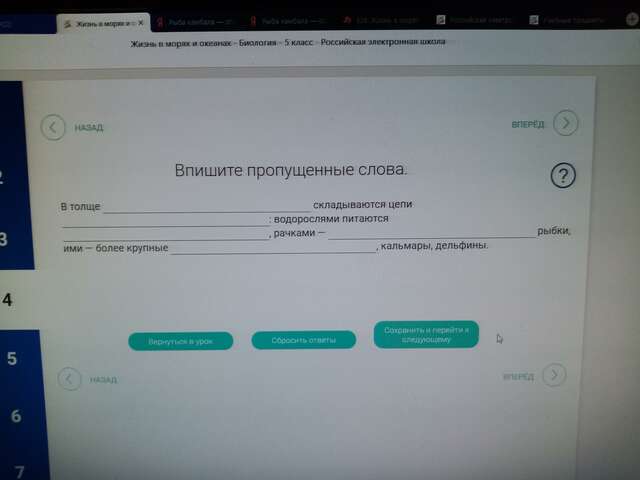
Task: Switch to the first 'Рыба камбала' tab
Action: pyautogui.click(x=195, y=22)
